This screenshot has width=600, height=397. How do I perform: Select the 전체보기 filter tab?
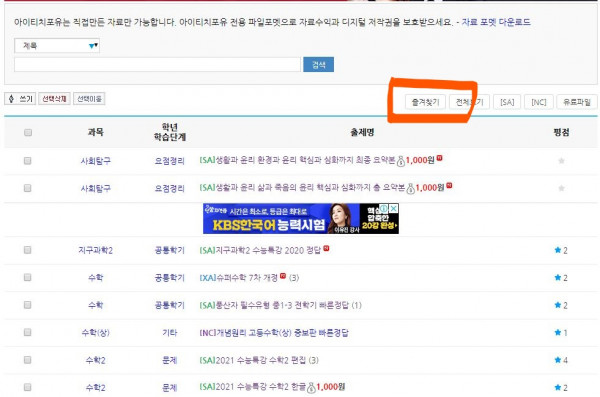pyautogui.click(x=469, y=102)
